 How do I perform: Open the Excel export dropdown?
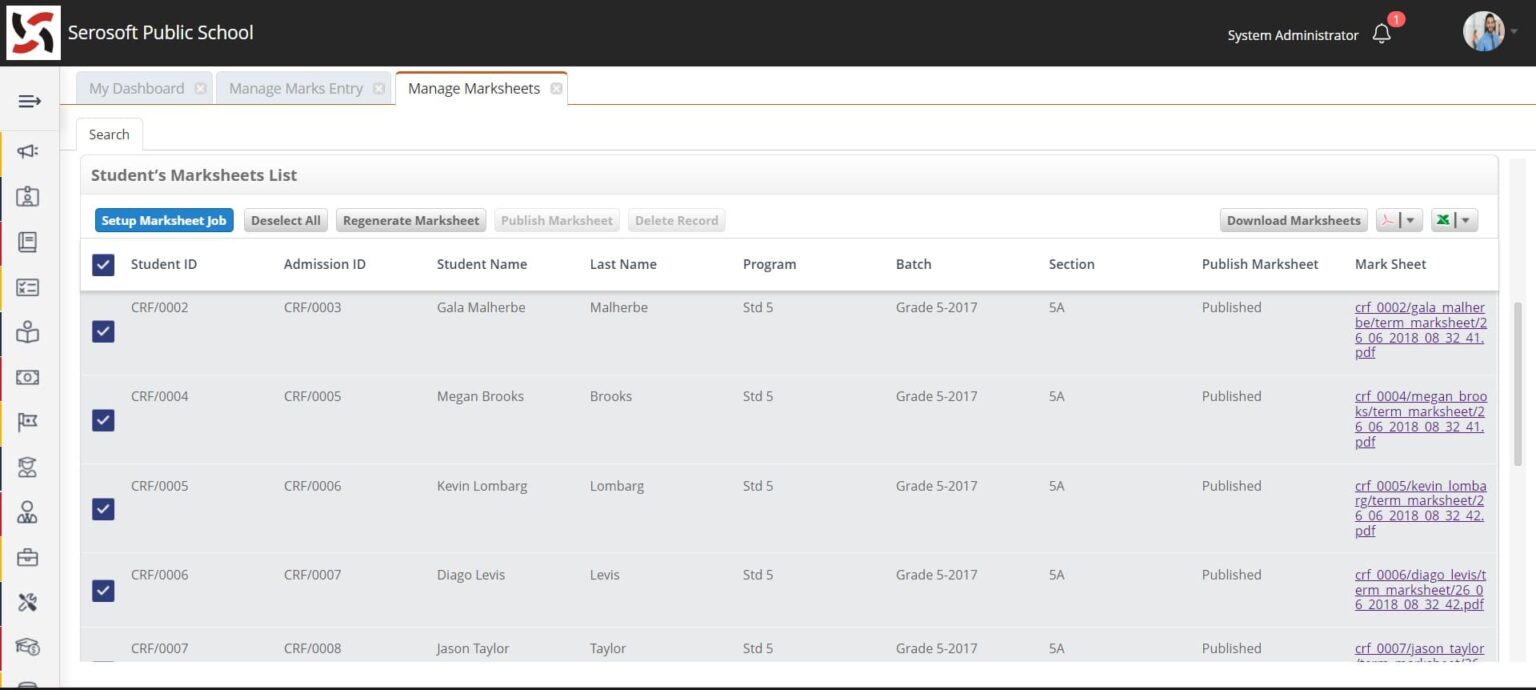pos(1454,221)
